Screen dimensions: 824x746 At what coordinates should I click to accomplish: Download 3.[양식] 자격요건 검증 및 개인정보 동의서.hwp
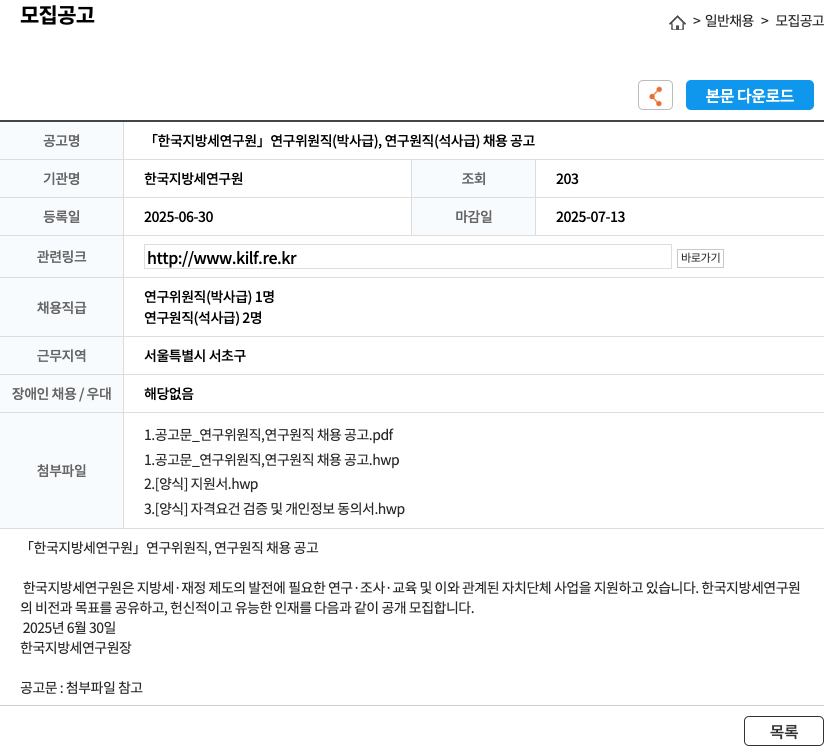point(274,509)
